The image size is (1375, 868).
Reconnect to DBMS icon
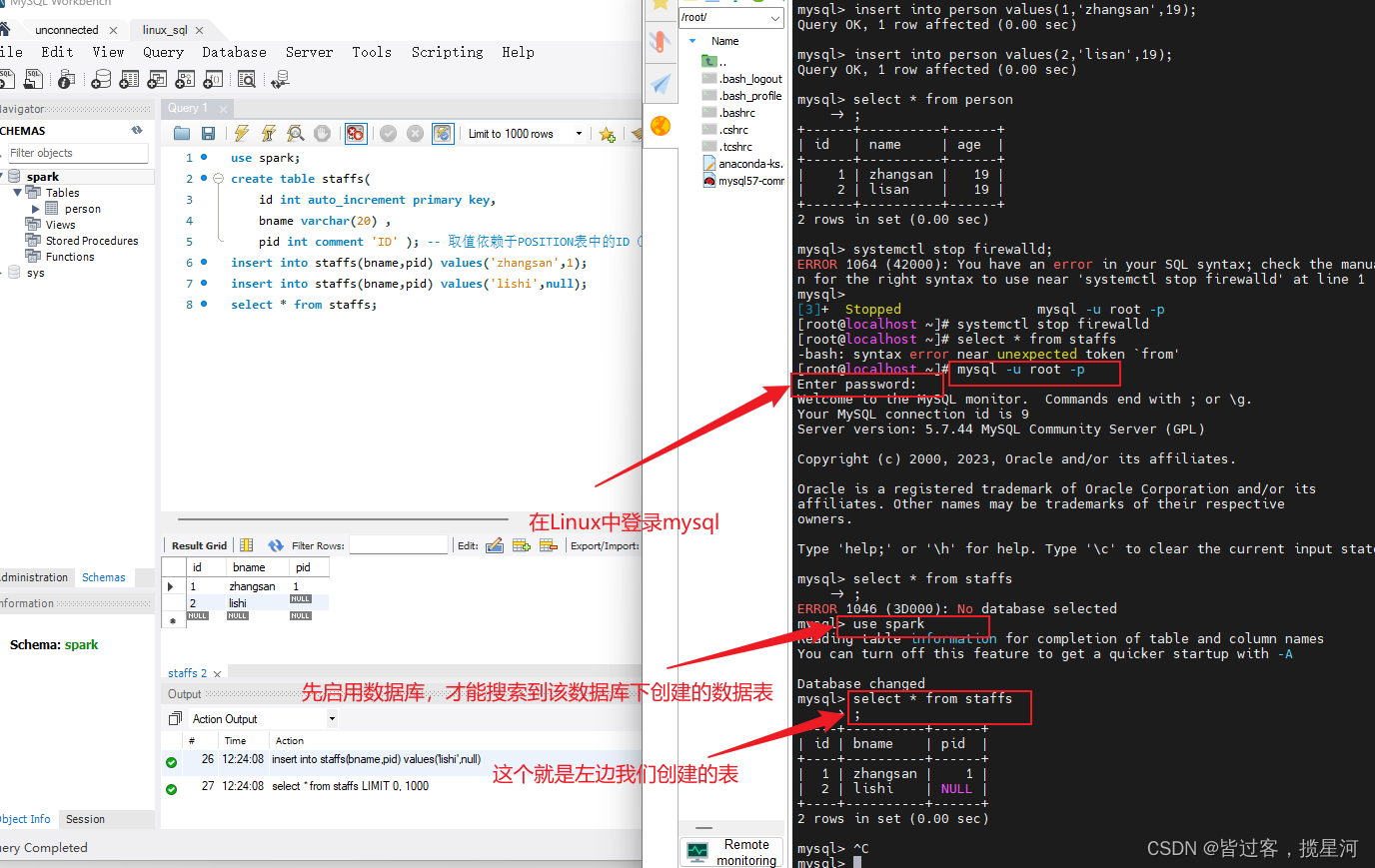pyautogui.click(x=281, y=79)
